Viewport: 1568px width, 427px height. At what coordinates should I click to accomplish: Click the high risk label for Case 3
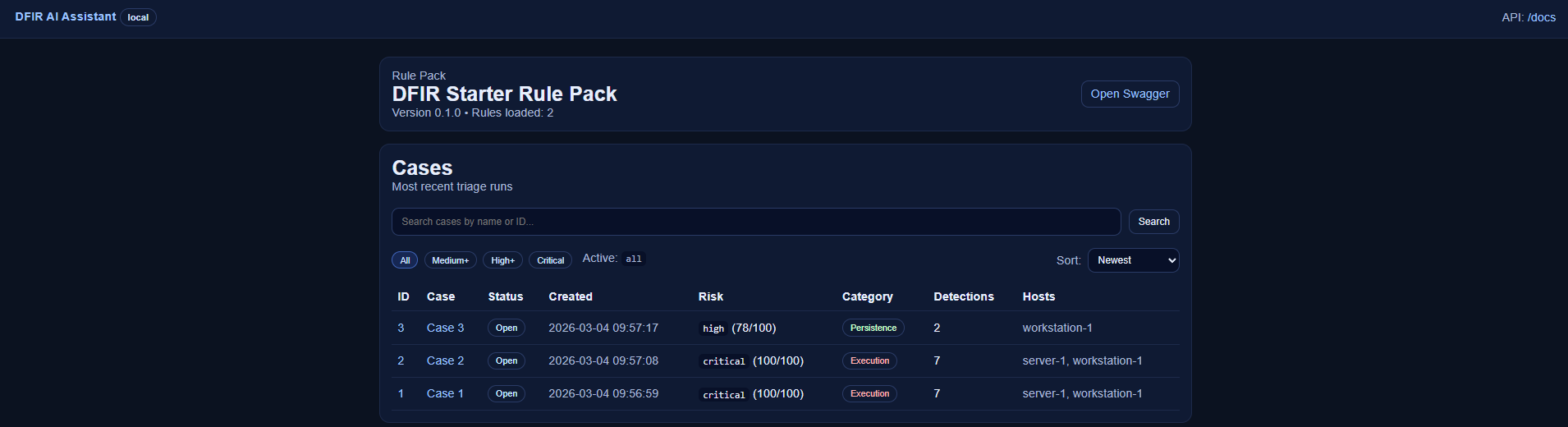pyautogui.click(x=713, y=328)
